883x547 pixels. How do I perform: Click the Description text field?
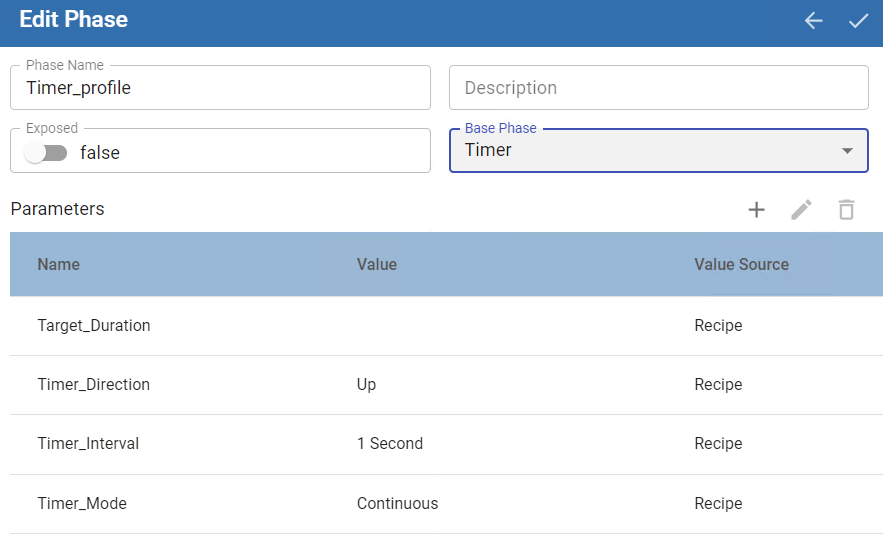click(658, 88)
